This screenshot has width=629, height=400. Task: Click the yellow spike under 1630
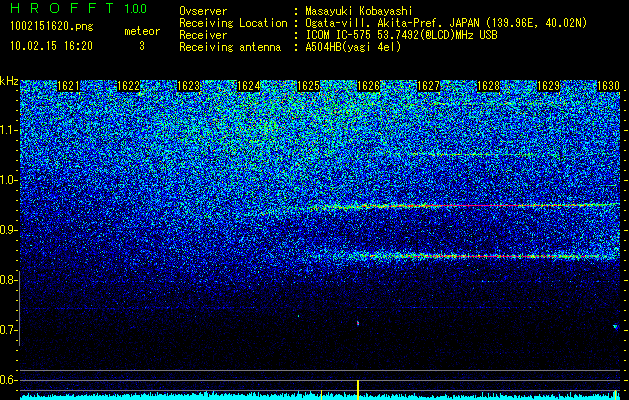pyautogui.click(x=615, y=395)
